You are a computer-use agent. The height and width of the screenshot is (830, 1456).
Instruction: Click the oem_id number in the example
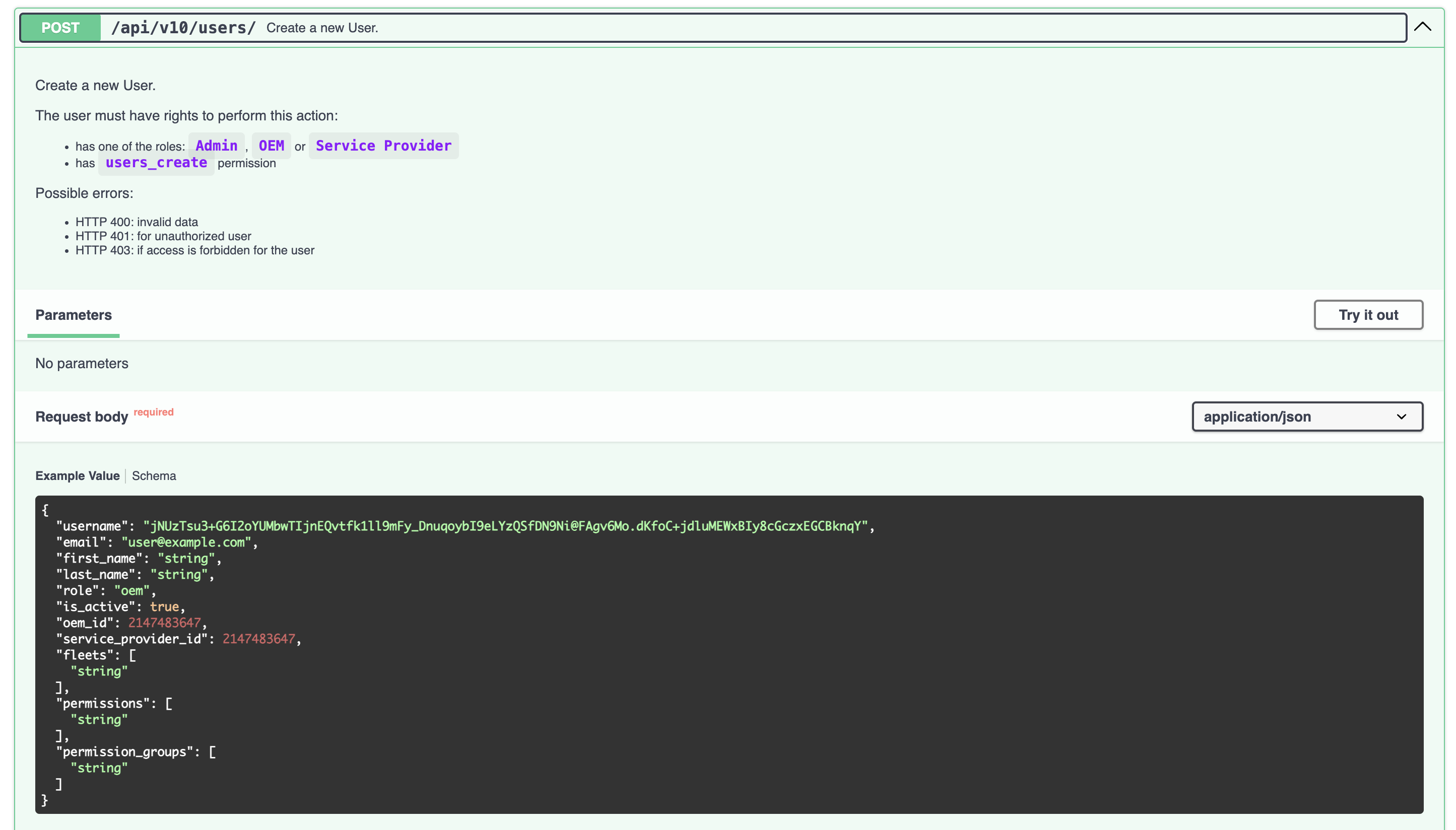(x=164, y=623)
